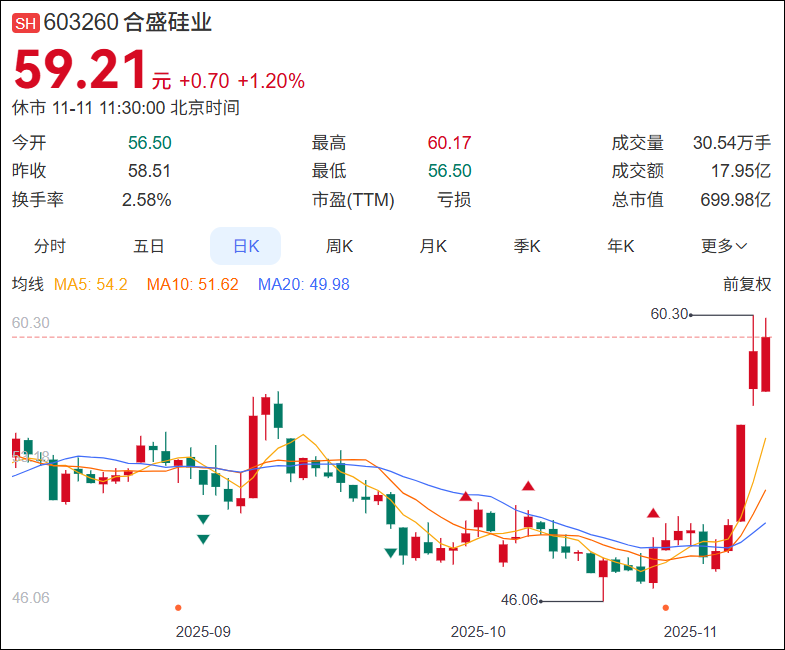Expand the 更多 dropdown menu
This screenshot has width=785, height=650.
coord(724,246)
